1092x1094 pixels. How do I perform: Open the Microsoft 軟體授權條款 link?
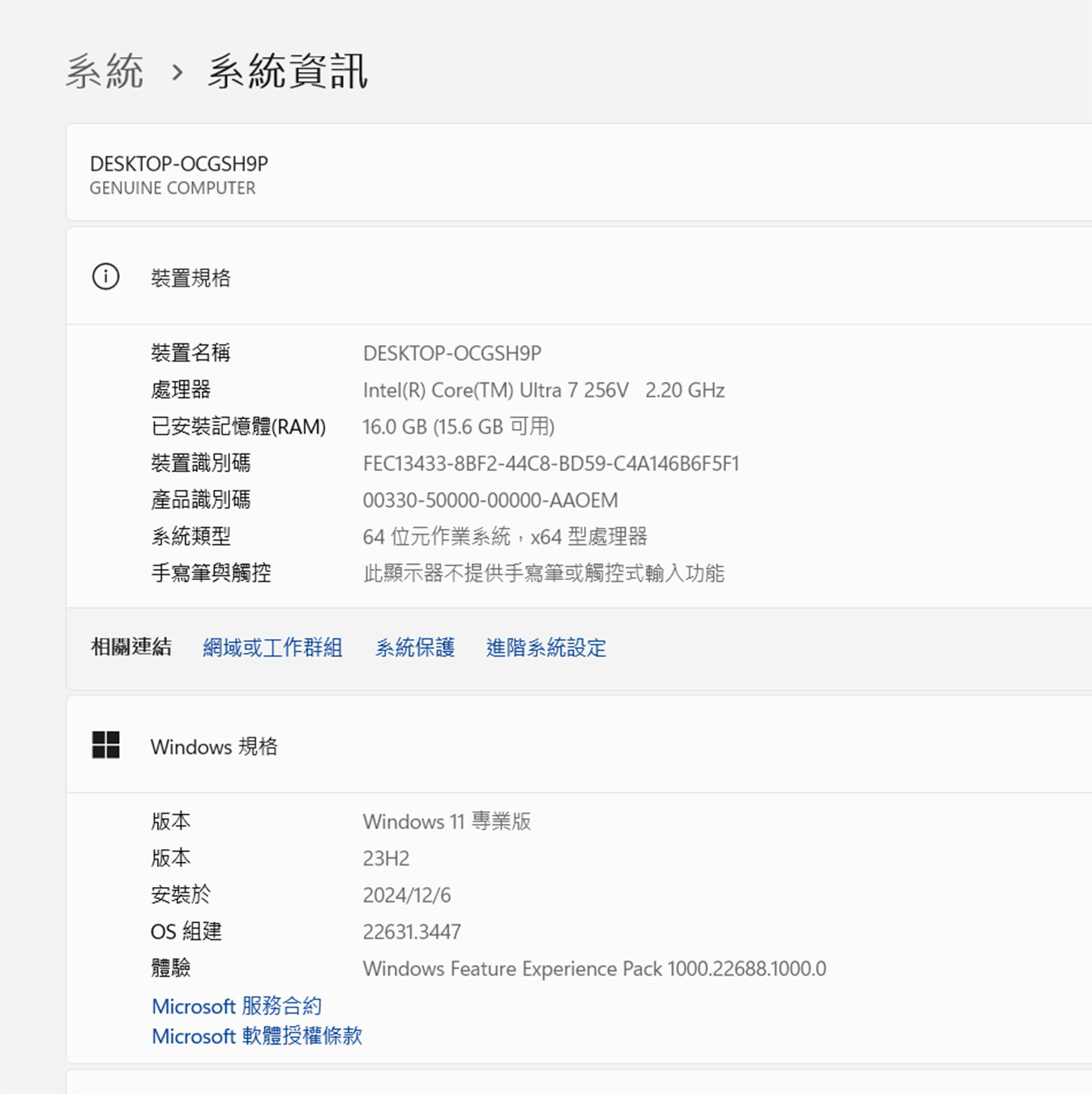tap(257, 1036)
